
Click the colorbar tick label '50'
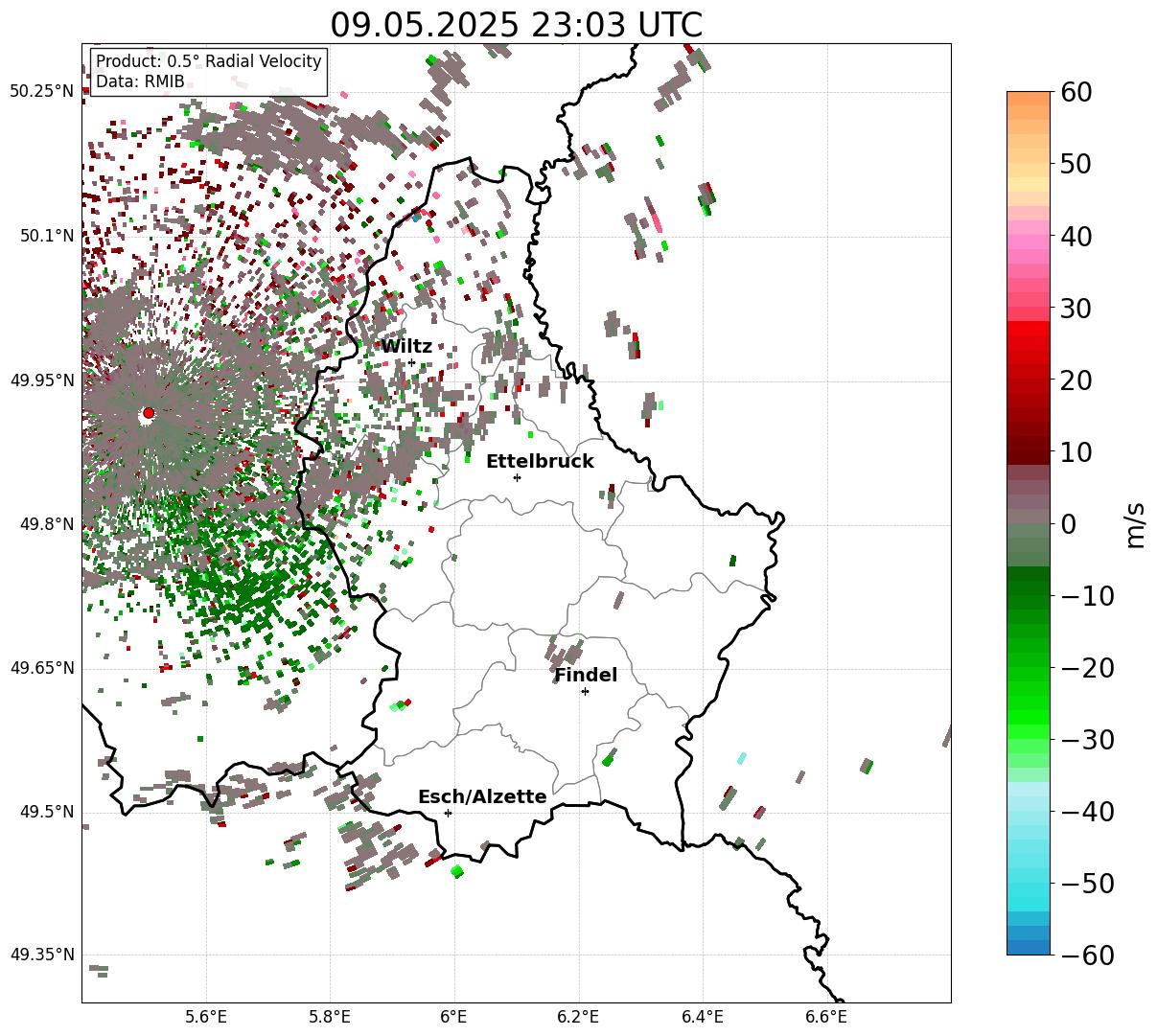tap(1077, 165)
